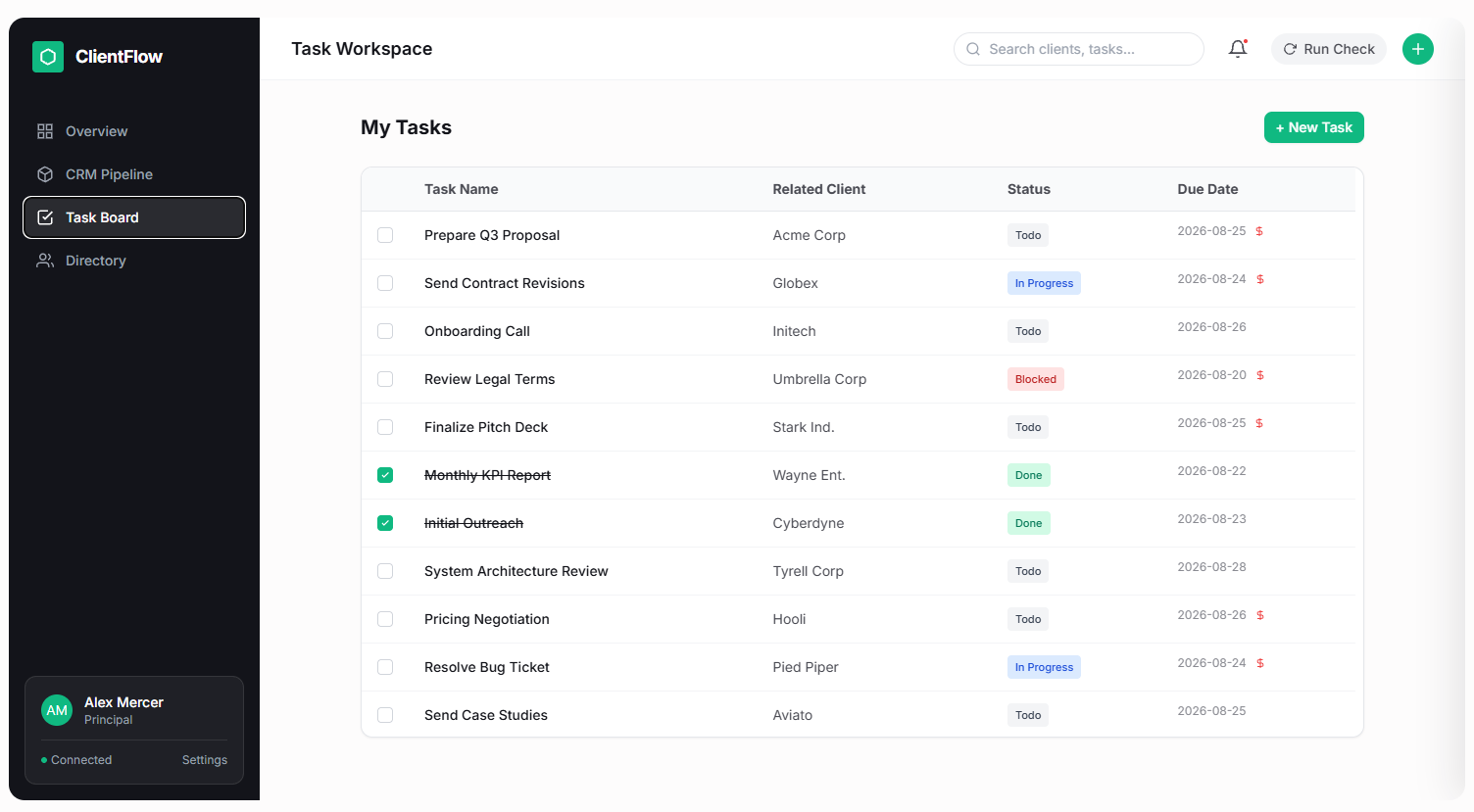Image resolution: width=1474 pixels, height=812 pixels.
Task: Click the Todo status of Pricing Negotiation
Action: click(x=1028, y=619)
